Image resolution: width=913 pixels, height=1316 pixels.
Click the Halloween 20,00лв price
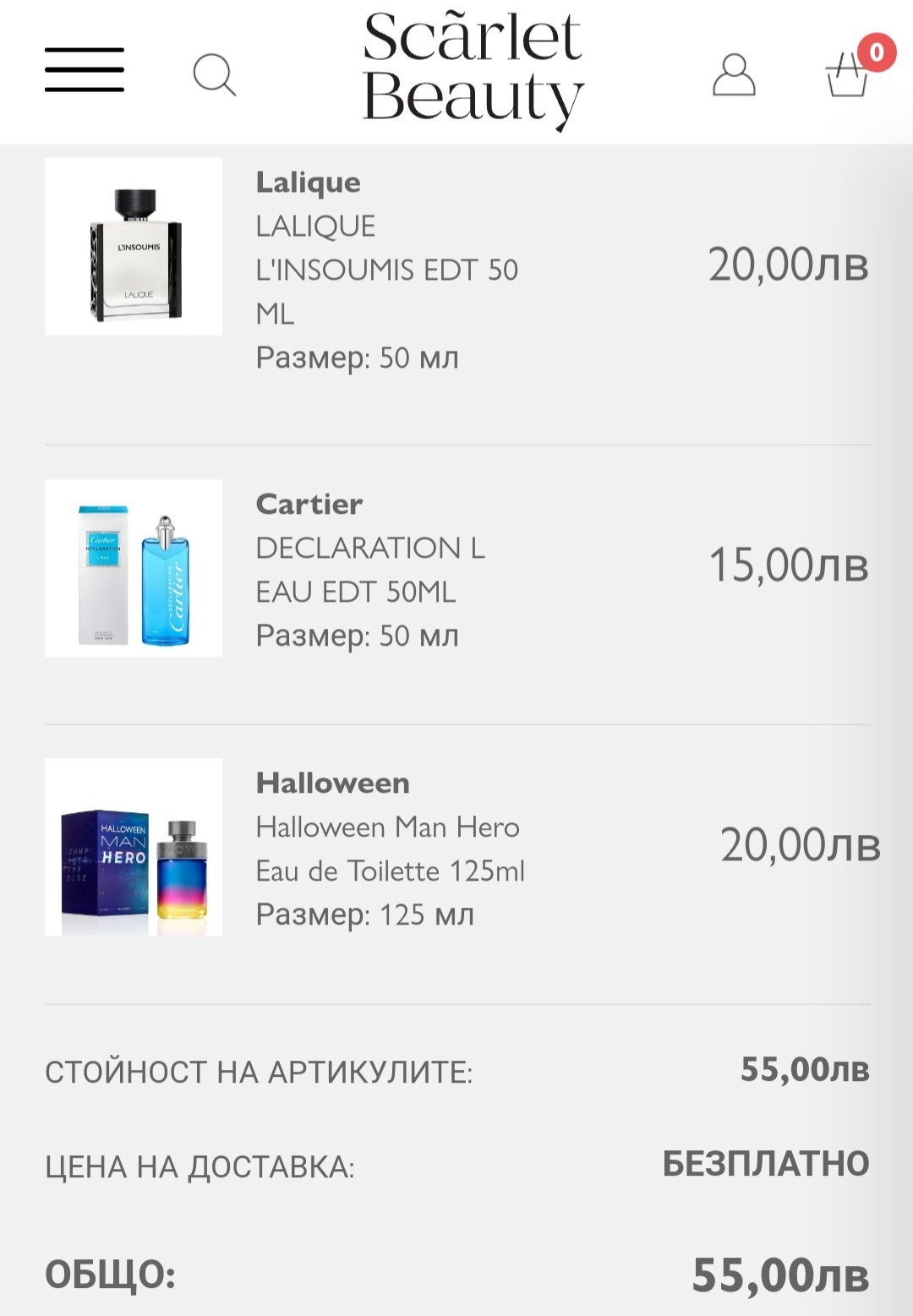pos(800,845)
